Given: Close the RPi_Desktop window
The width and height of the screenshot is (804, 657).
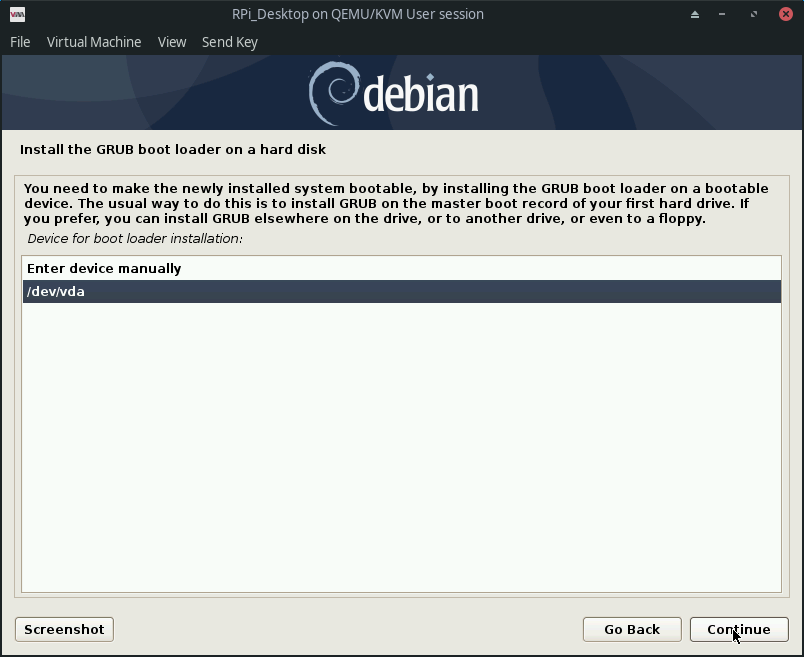Looking at the screenshot, I should click(786, 14).
